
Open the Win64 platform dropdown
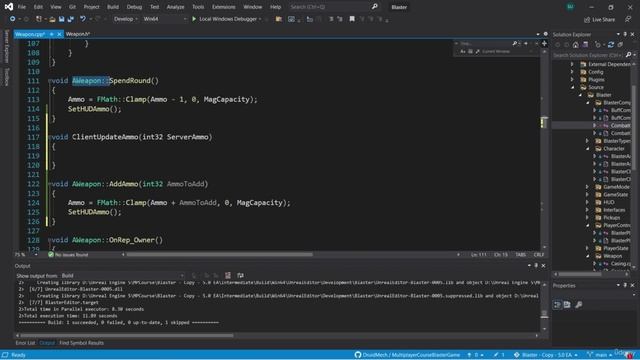click(164, 19)
